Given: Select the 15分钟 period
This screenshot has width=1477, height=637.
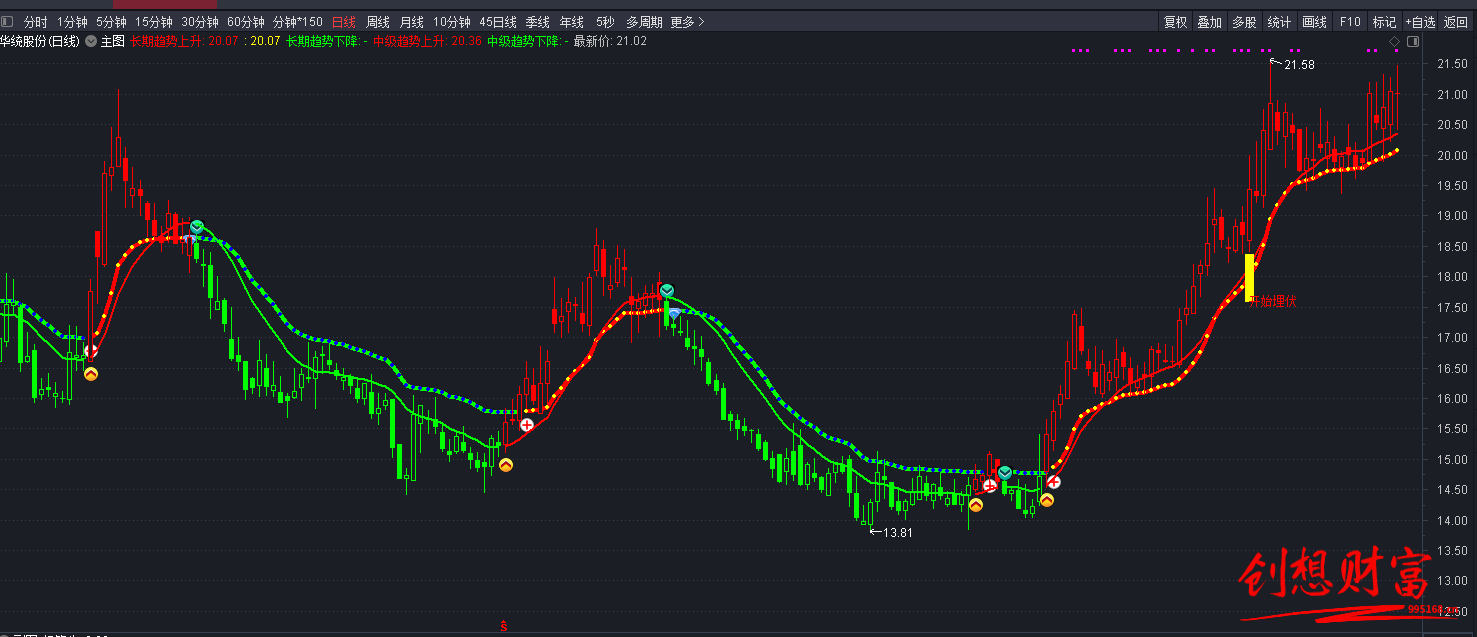Looking at the screenshot, I should coord(154,22).
